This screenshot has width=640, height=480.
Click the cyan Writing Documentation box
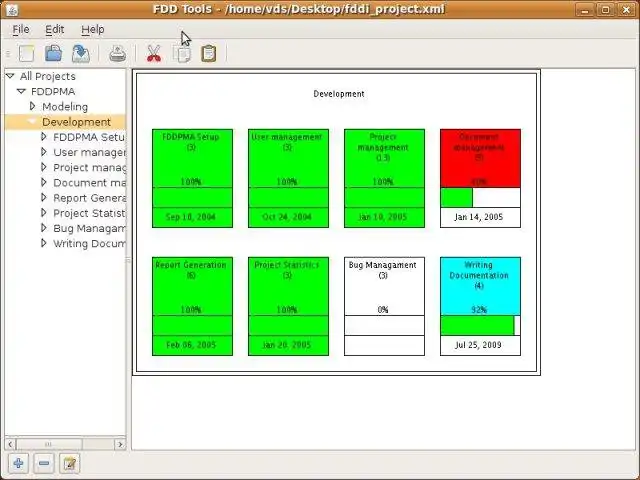click(480, 286)
